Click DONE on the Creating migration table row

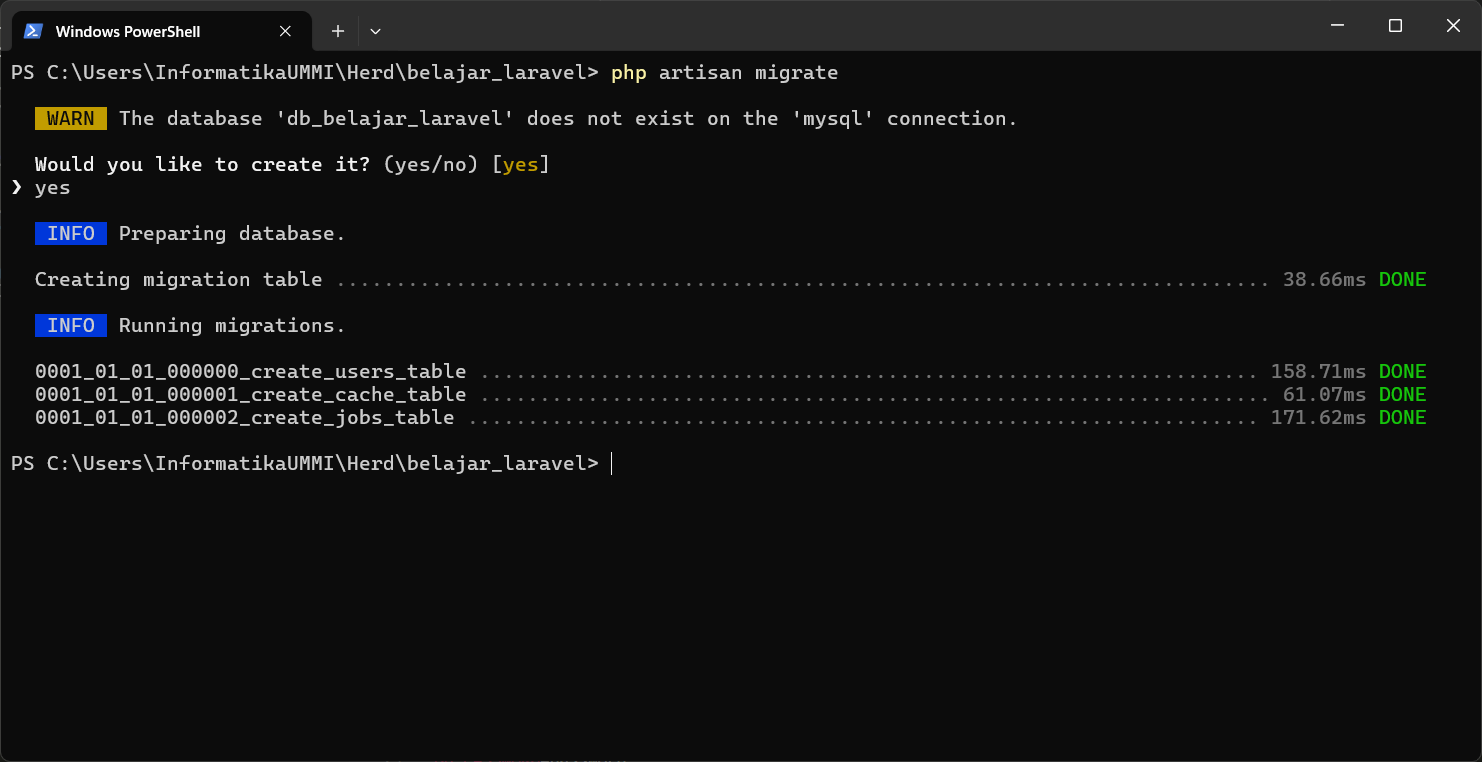pos(1402,279)
